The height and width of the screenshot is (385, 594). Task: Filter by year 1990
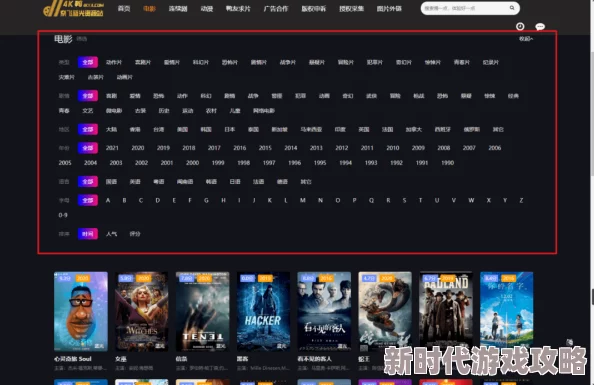pos(448,163)
